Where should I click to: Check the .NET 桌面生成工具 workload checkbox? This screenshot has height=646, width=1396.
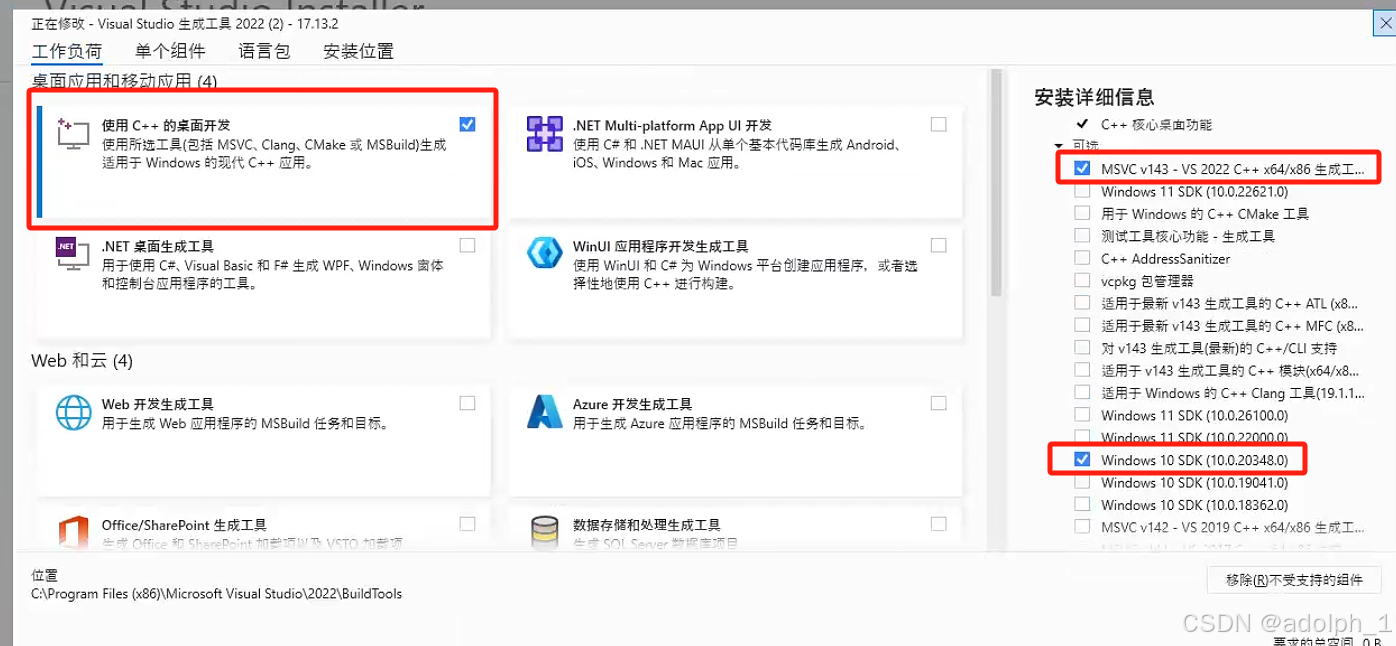click(467, 245)
